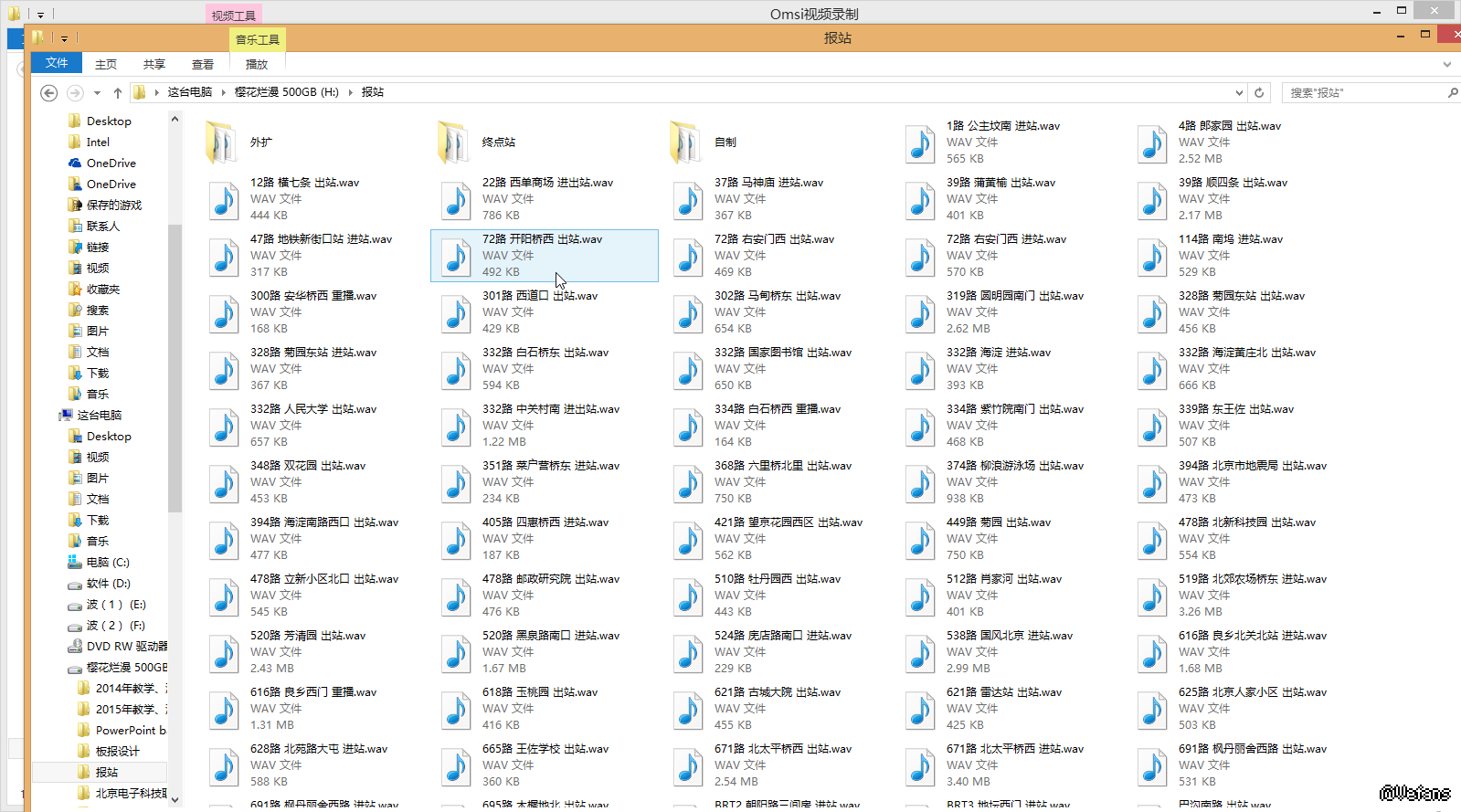Viewport: 1461px width, 812px height.
Task: Open the quick access toolbar dropdown
Action: click(64, 38)
